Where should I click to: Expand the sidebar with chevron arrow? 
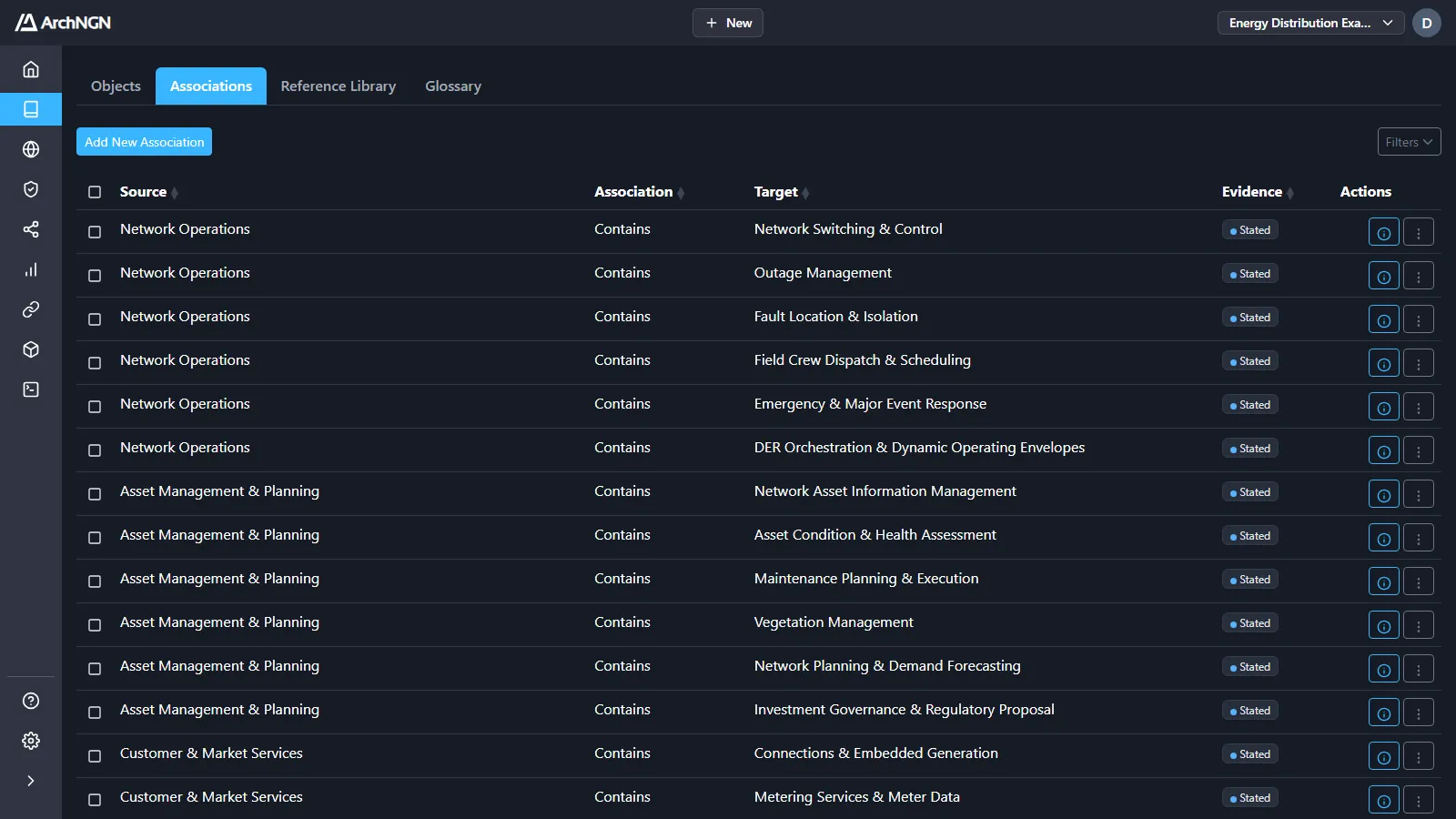click(x=31, y=781)
